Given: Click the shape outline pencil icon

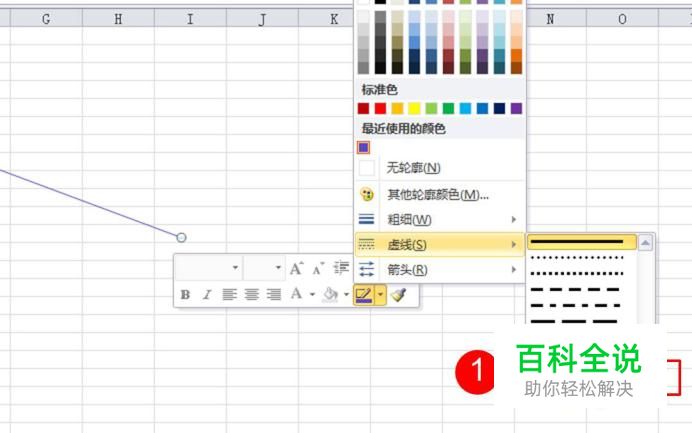Looking at the screenshot, I should 364,295.
